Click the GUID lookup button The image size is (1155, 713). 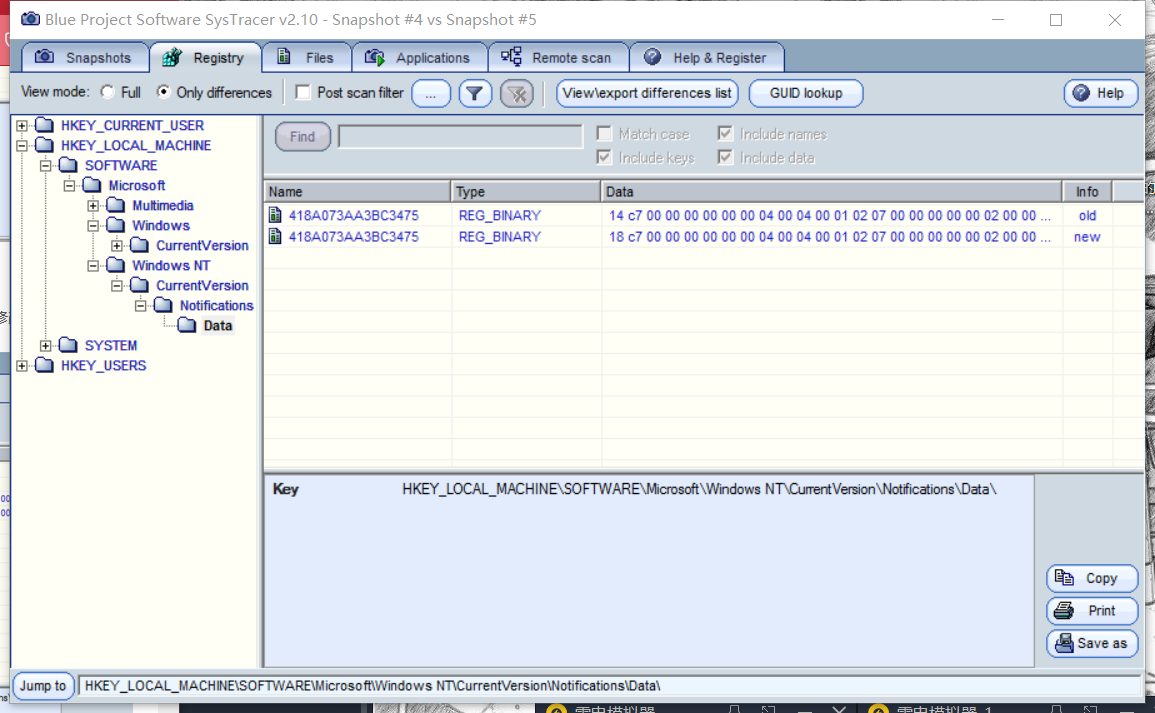[x=806, y=94]
